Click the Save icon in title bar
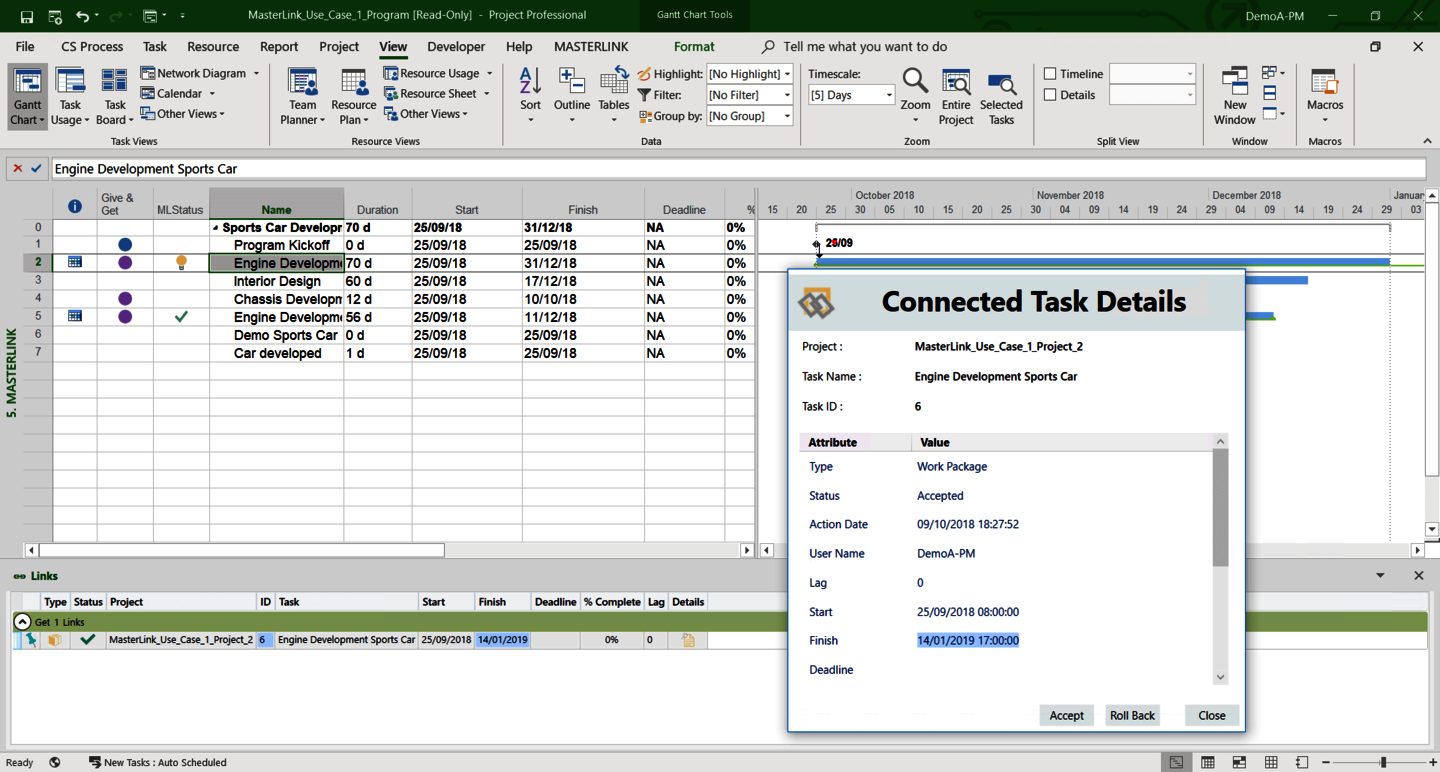The width and height of the screenshot is (1440, 772). pos(26,16)
